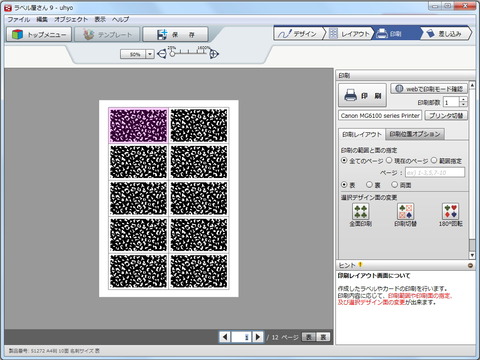Image resolution: width=480 pixels, height=360 pixels.
Task: Open the 編集 menu
Action: pos(42,19)
